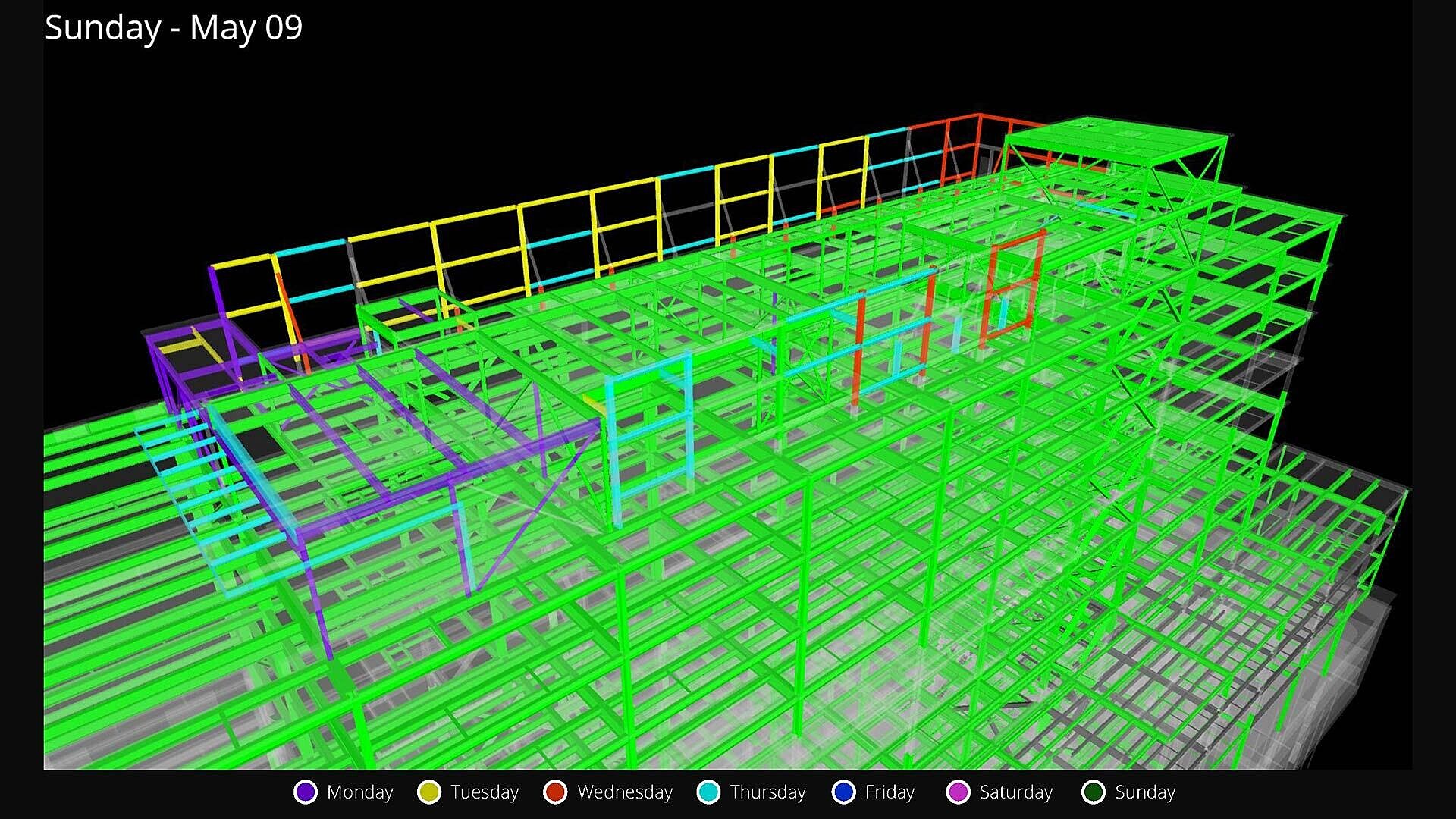Click the Wednesday legend text
This screenshot has height=819, width=1456.
(624, 792)
